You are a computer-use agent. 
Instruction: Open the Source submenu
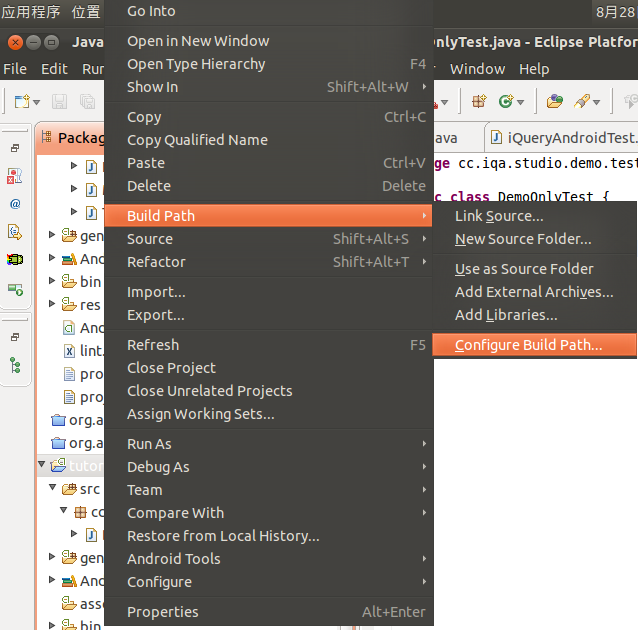[x=269, y=239]
